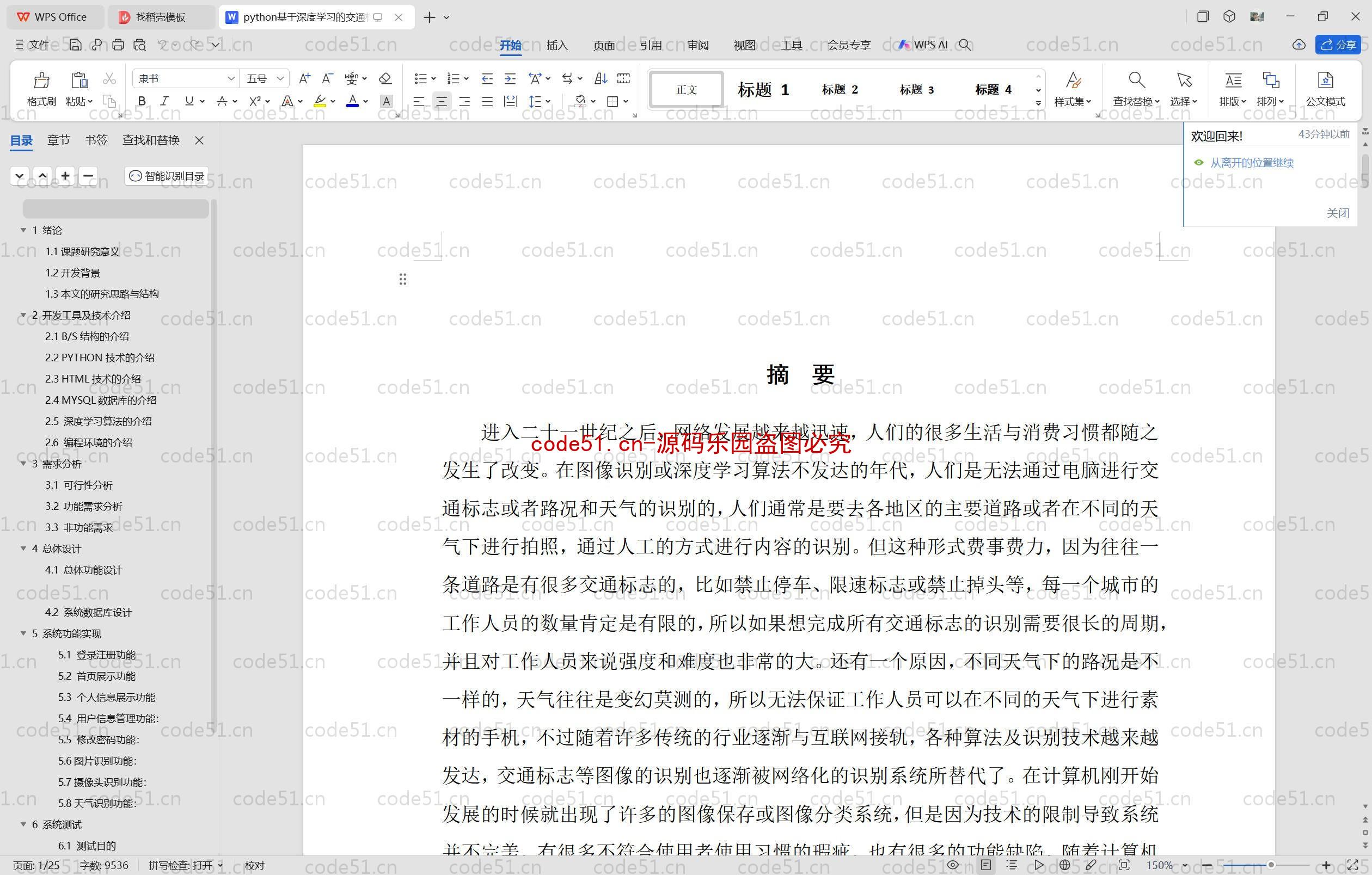Click the print icon in quick toolbar

tap(118, 45)
